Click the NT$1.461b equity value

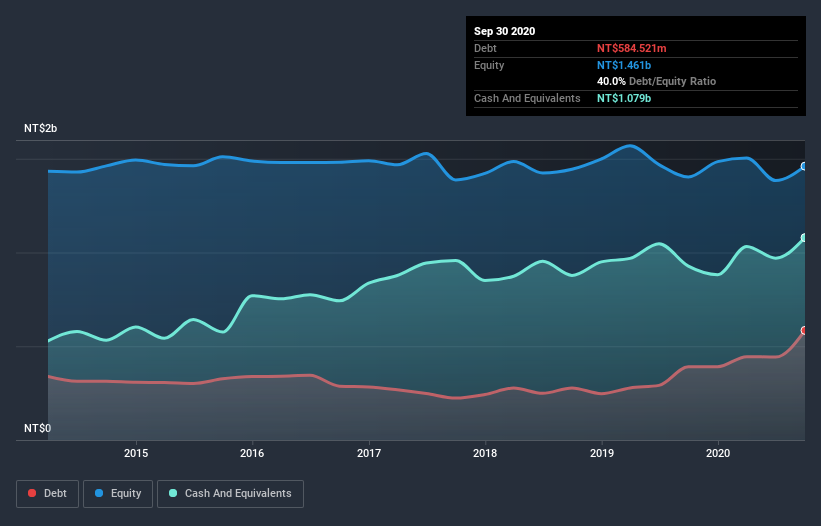pyautogui.click(x=624, y=65)
